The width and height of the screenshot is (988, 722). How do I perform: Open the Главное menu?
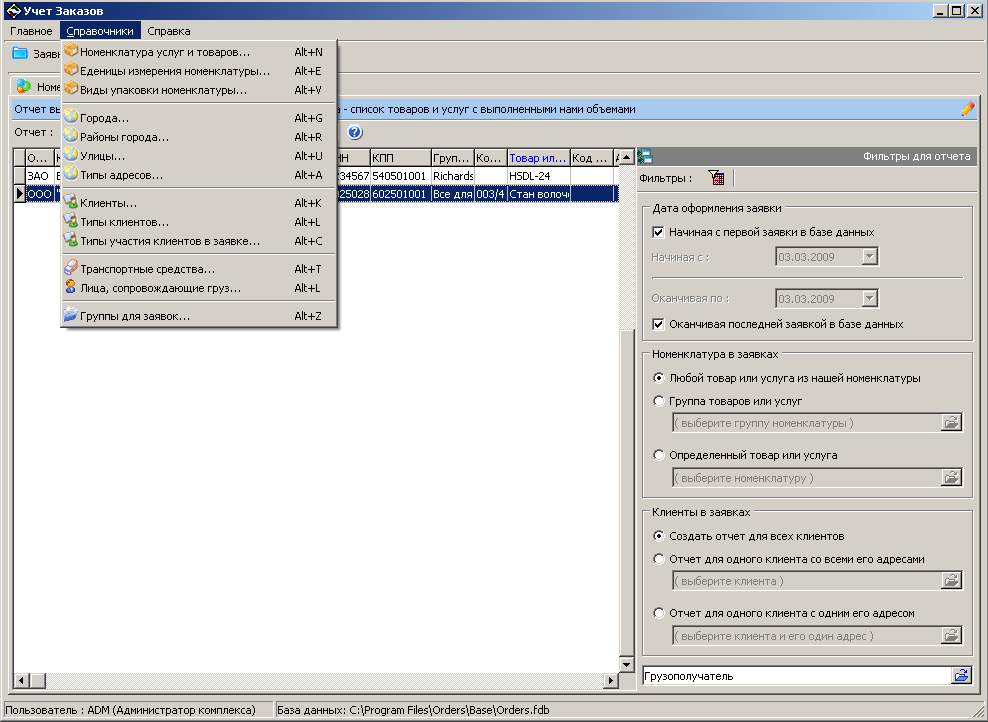31,31
